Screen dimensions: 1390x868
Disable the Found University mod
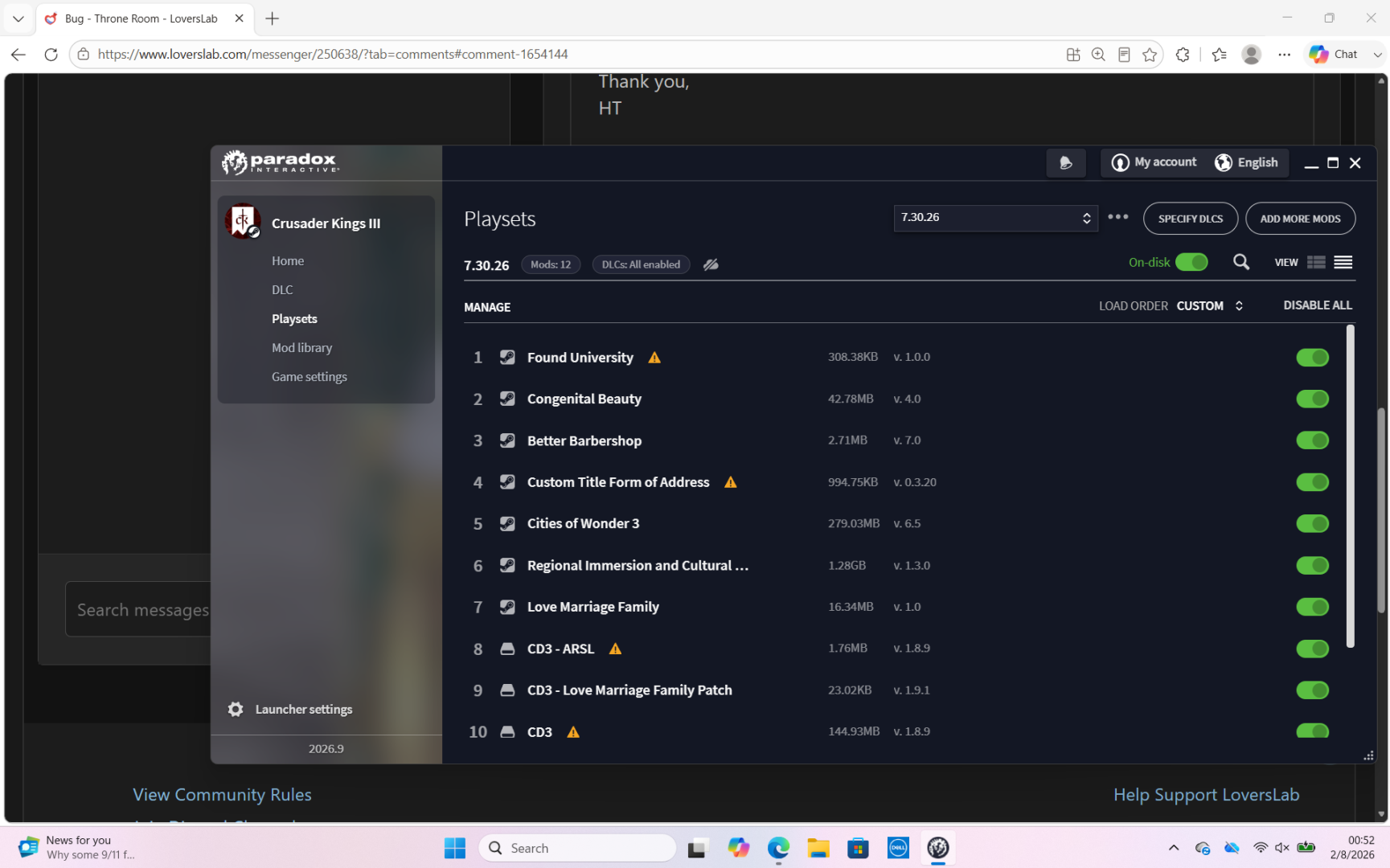[1312, 358]
